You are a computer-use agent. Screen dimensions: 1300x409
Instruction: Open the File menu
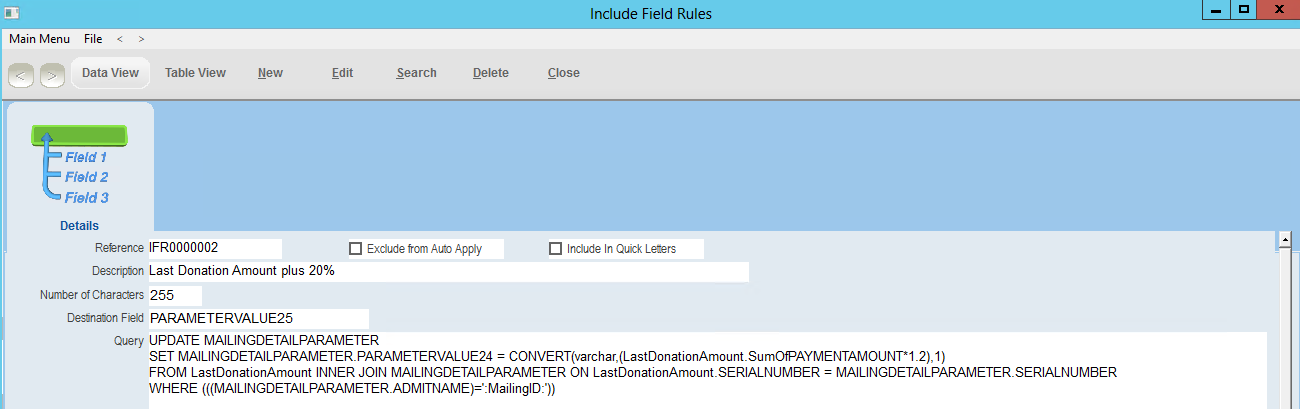click(93, 39)
